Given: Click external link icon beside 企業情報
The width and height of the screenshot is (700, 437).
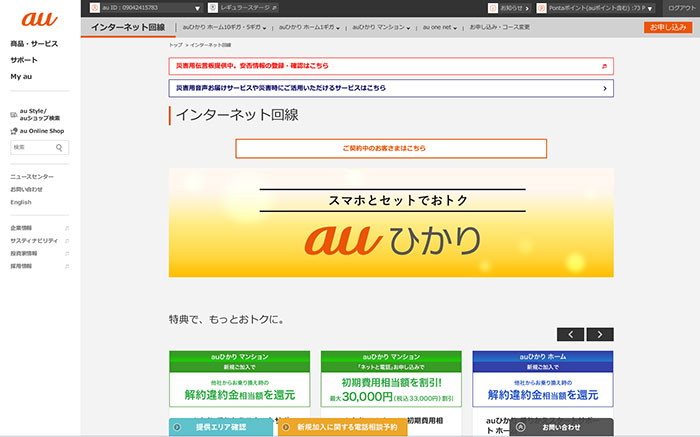Looking at the screenshot, I should (67, 228).
